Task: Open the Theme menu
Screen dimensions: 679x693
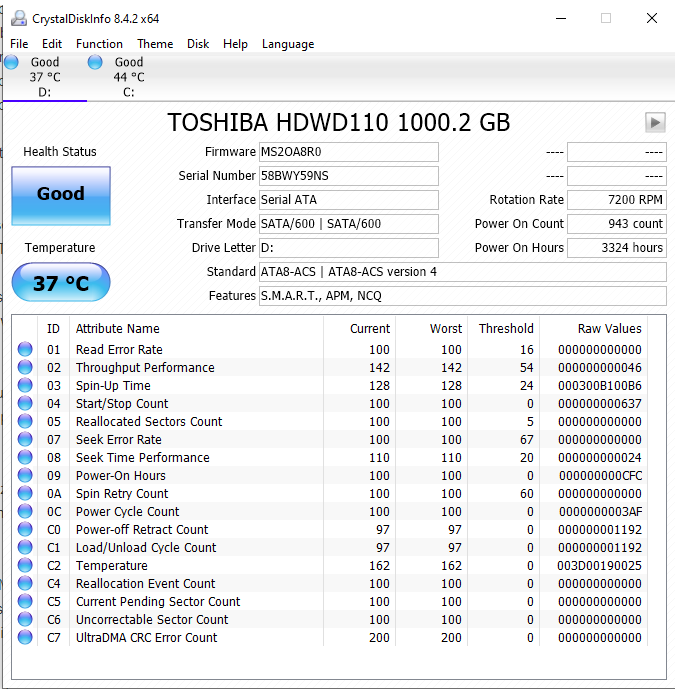Action: [155, 44]
